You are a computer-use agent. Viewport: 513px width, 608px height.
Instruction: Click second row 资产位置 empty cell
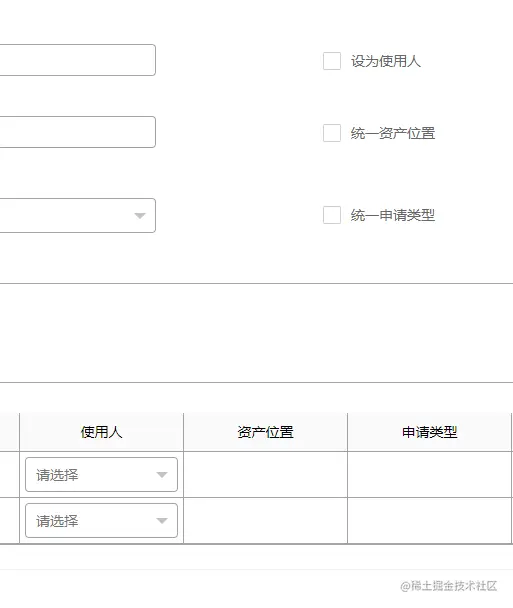pyautogui.click(x=266, y=520)
